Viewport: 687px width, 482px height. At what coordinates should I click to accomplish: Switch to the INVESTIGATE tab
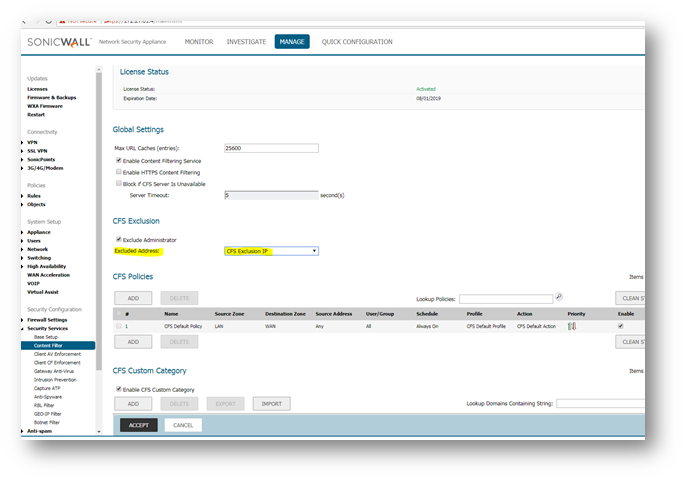point(246,42)
